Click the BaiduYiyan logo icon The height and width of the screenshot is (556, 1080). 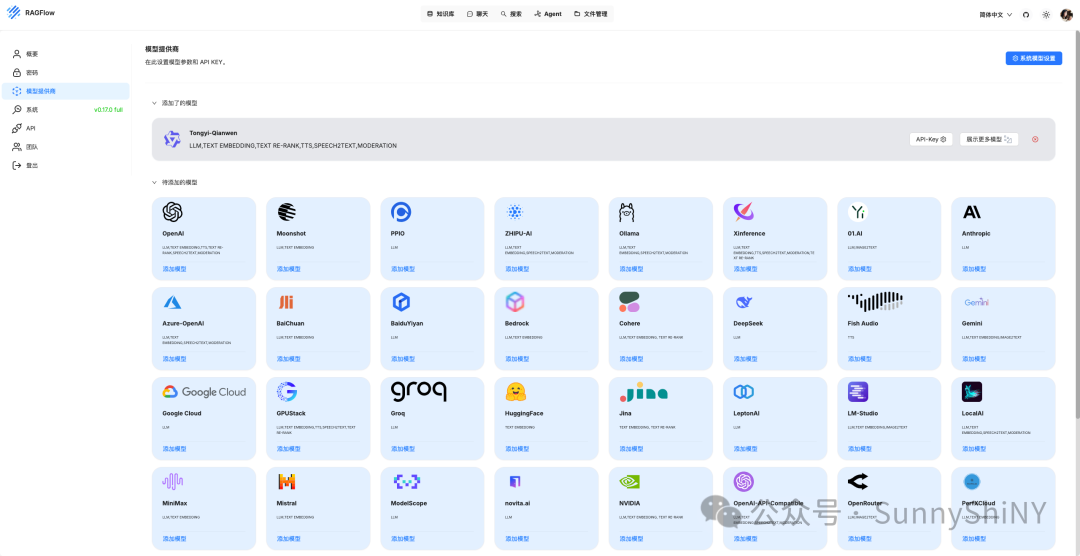click(401, 302)
